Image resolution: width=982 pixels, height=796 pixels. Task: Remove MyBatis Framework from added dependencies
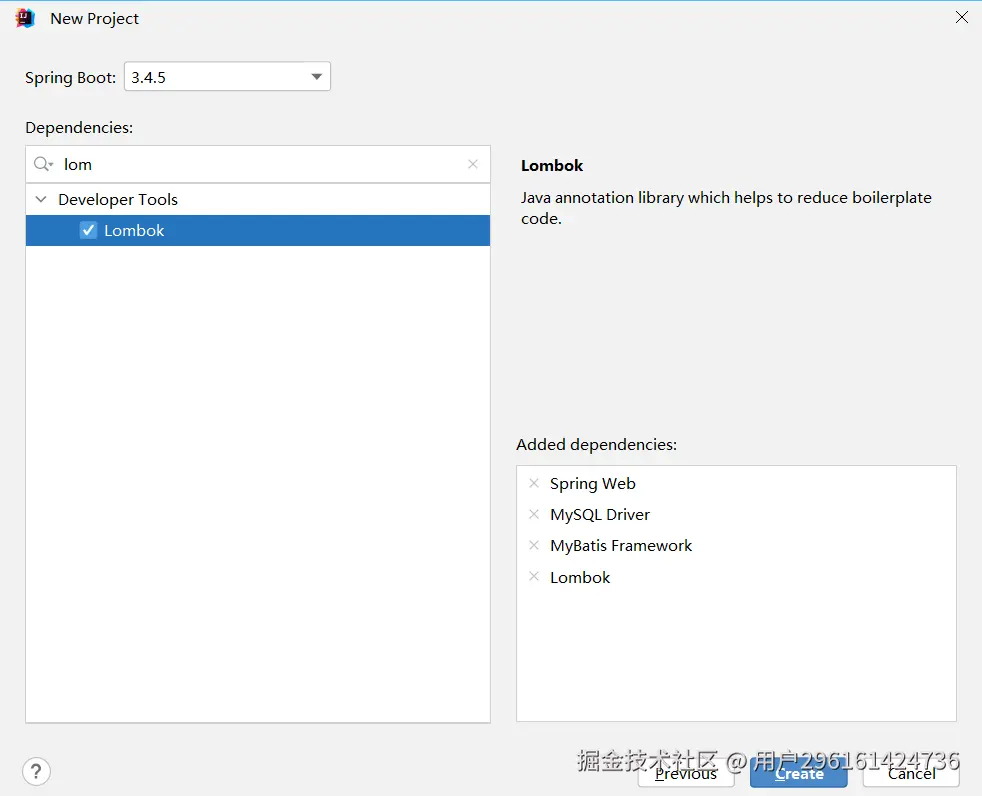pos(534,545)
